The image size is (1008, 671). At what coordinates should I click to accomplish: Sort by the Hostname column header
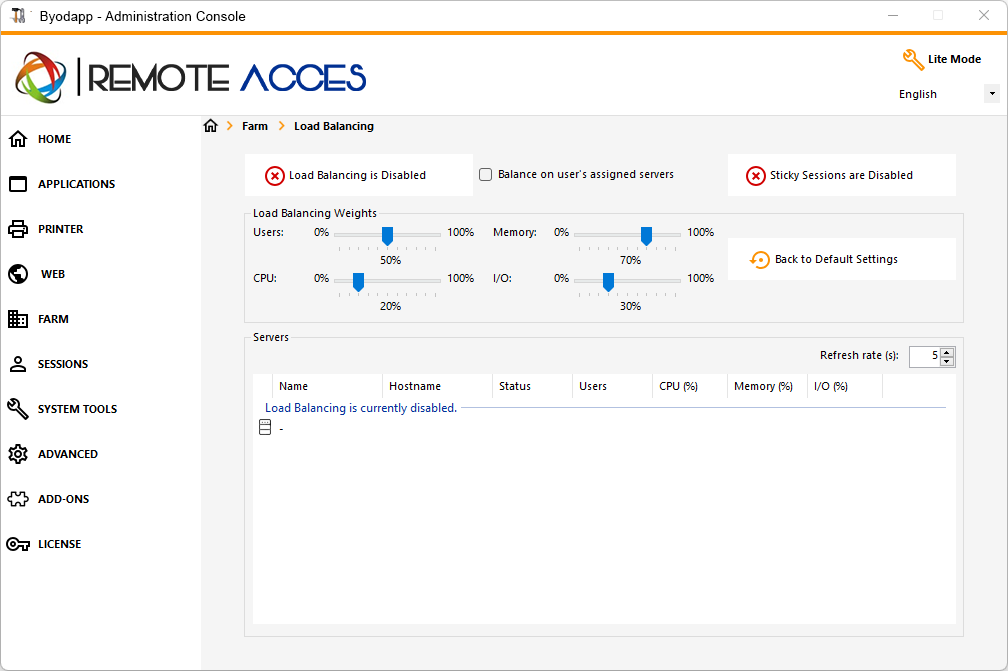(x=437, y=386)
